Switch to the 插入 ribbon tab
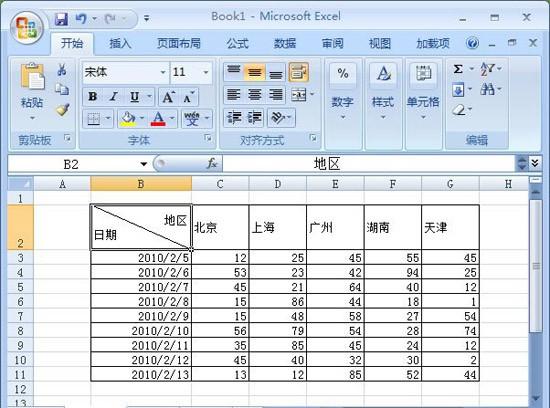 (120, 44)
